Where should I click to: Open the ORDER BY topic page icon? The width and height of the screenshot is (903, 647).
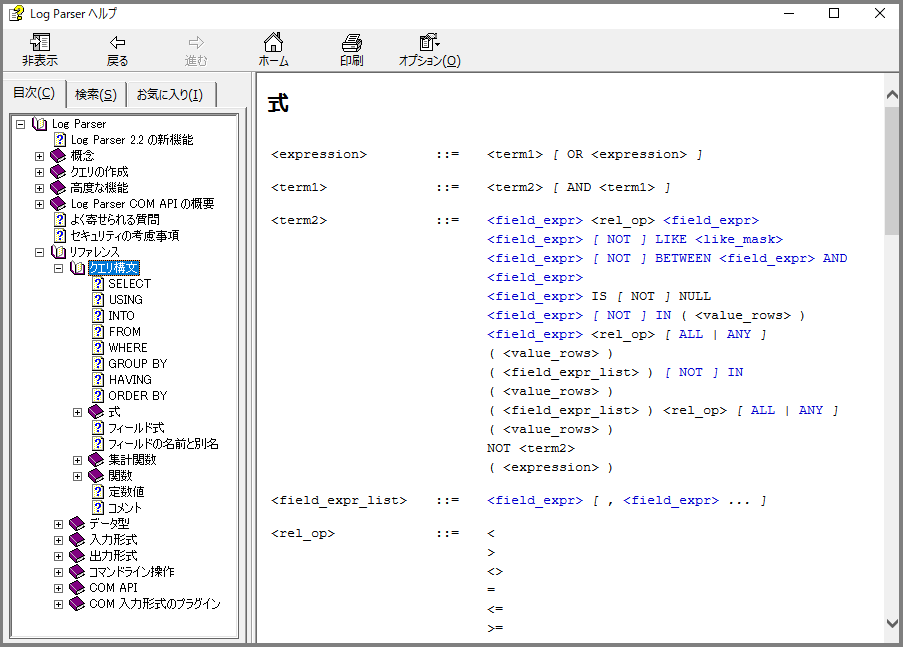pos(98,396)
